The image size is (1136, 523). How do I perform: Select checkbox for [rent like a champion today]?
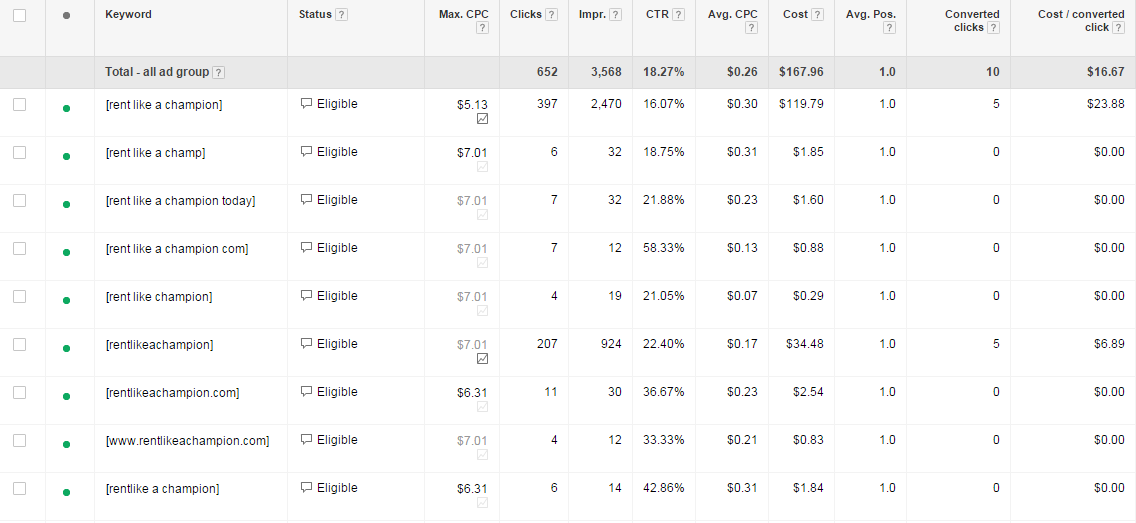(20, 201)
